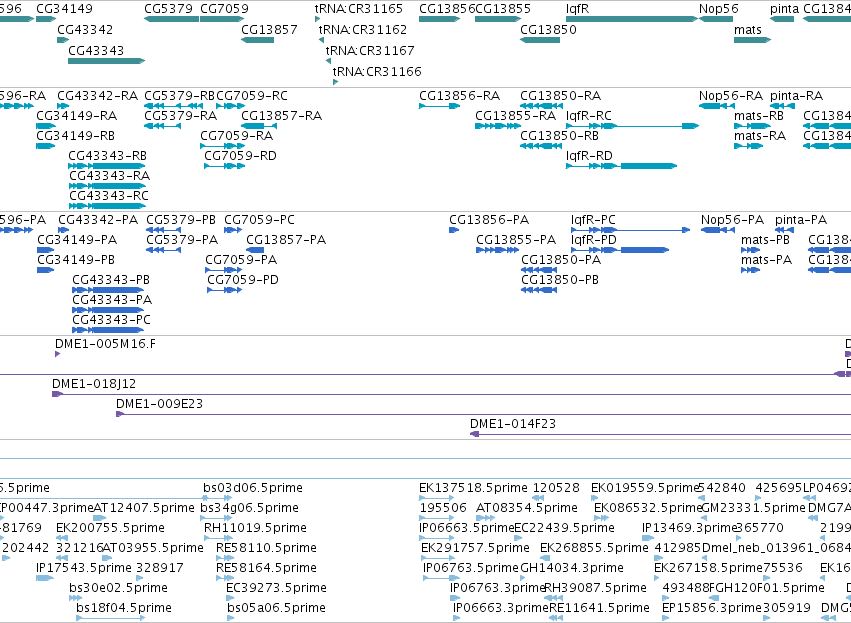Click transcript CG43343-RC

tap(107, 206)
